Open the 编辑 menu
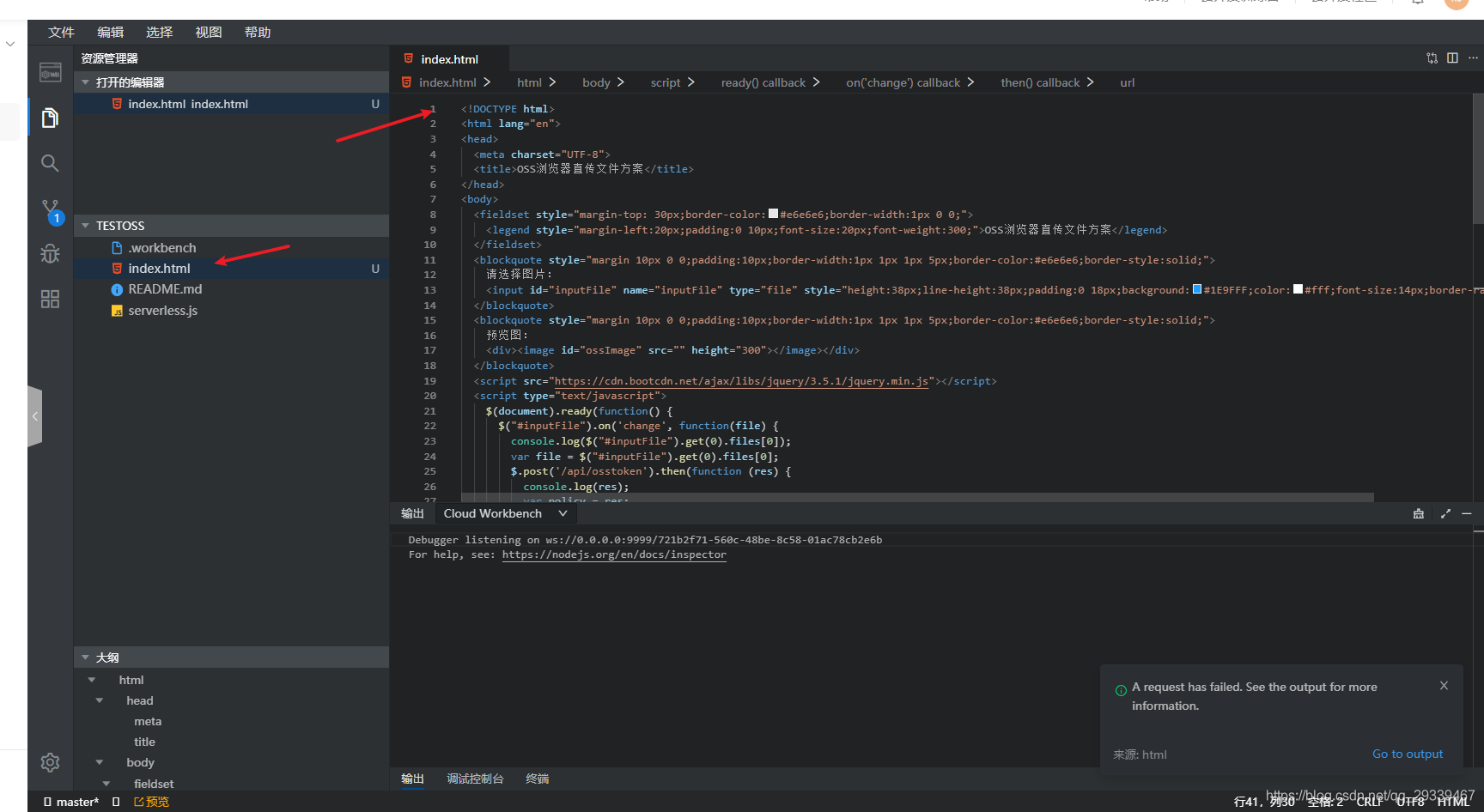The height and width of the screenshot is (812, 1484). (x=110, y=33)
